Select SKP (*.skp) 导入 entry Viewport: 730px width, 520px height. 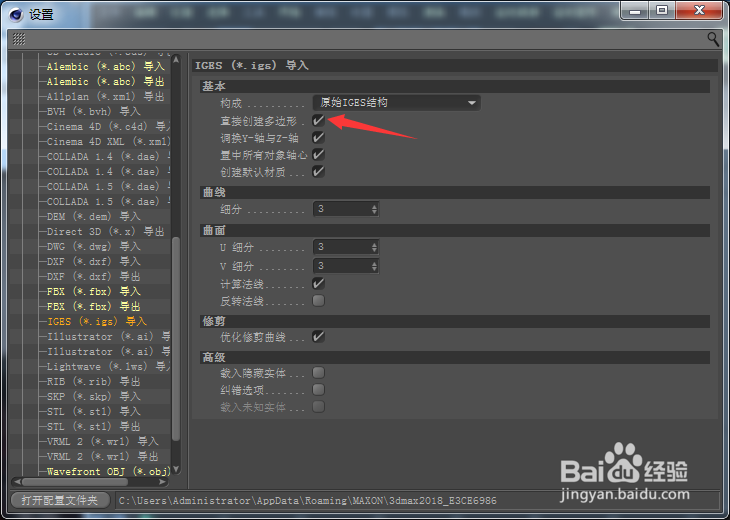point(94,397)
